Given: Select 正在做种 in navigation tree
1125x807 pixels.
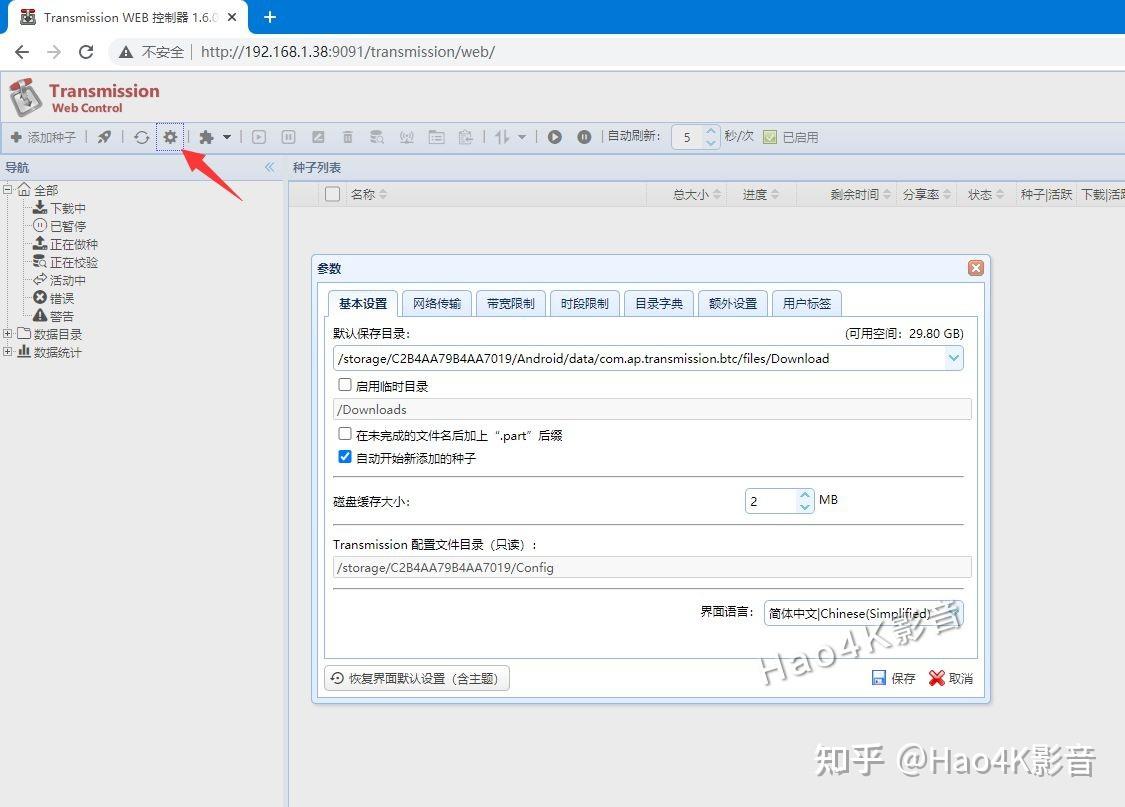Looking at the screenshot, I should tap(65, 244).
